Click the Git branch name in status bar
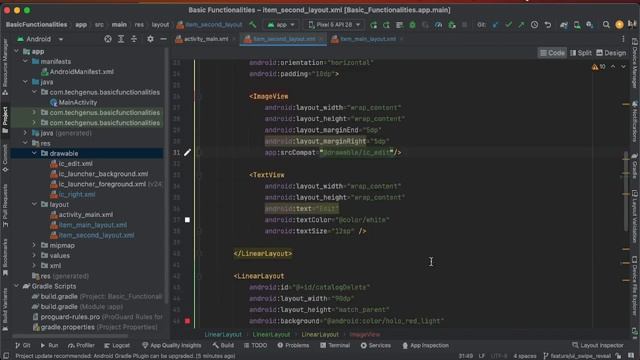The height and width of the screenshot is (360, 640). 577,356
